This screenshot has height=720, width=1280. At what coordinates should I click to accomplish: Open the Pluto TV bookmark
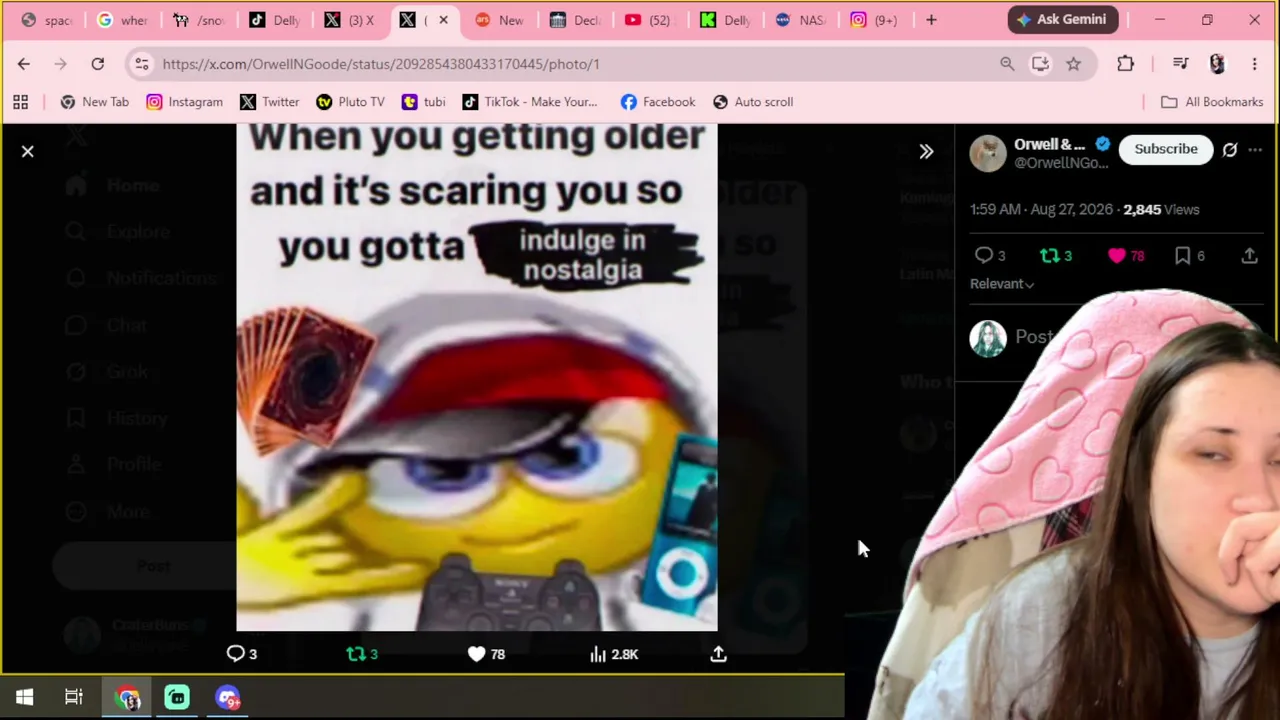coord(350,102)
